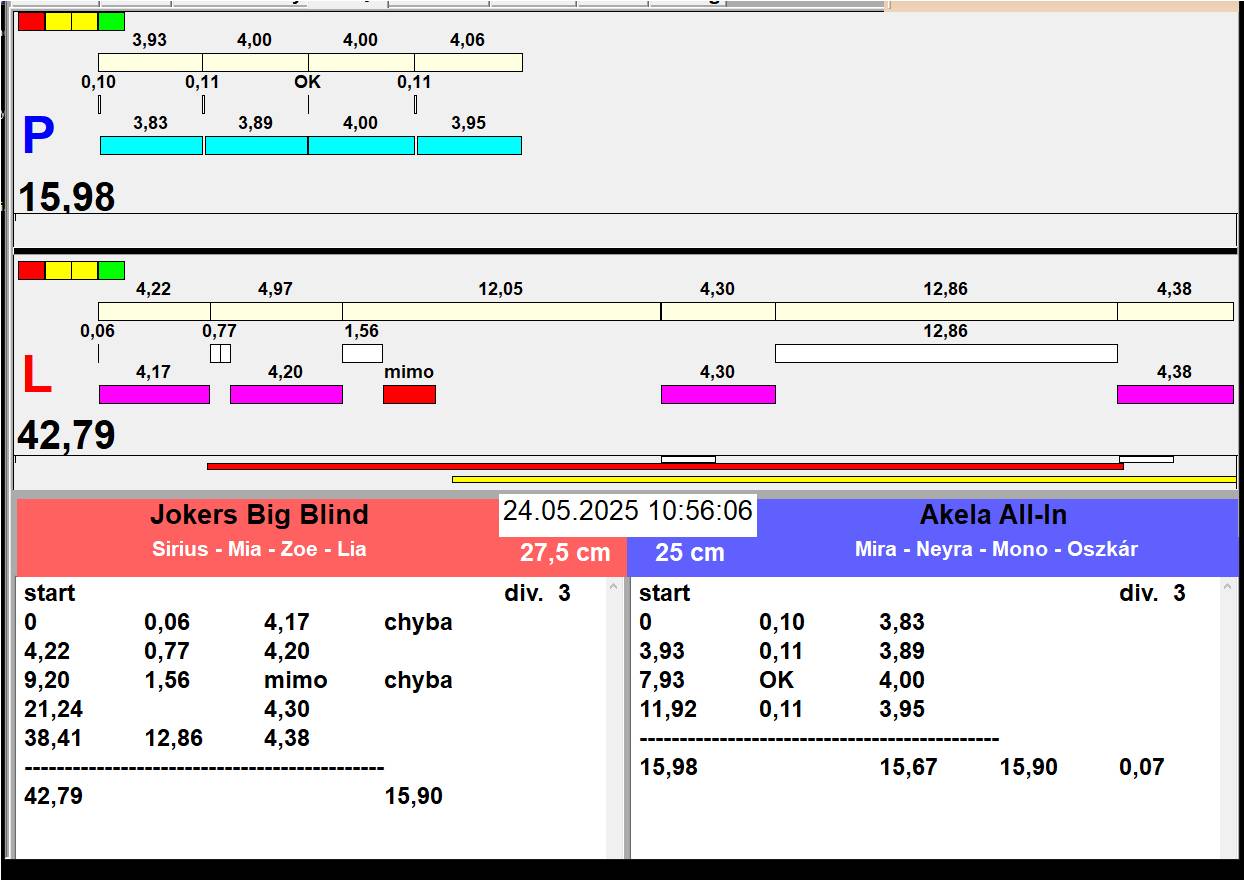Click div. 3 in the Jokers panel
The width and height of the screenshot is (1244, 880).
pyautogui.click(x=537, y=593)
